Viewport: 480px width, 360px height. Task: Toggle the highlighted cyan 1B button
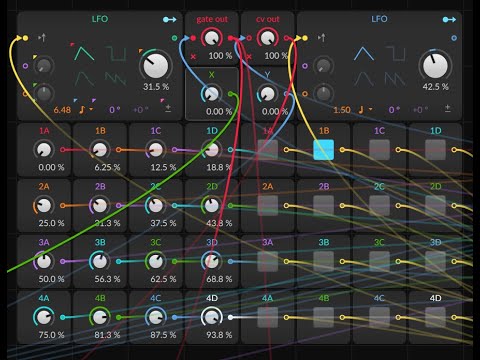point(324,150)
